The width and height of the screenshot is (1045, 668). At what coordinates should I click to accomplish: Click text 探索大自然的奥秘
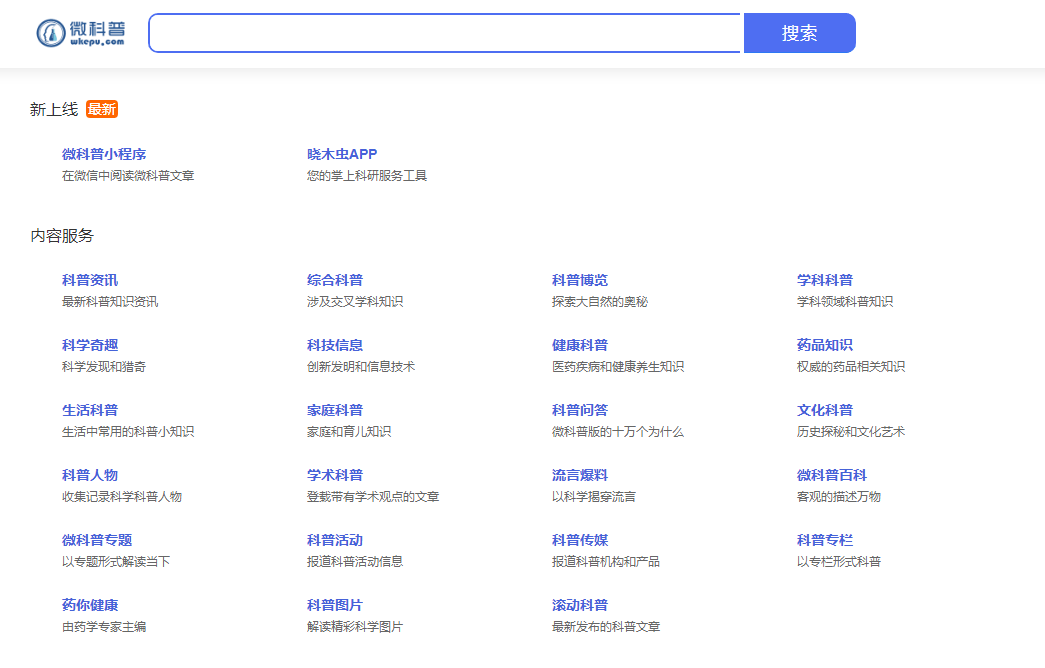tap(600, 302)
